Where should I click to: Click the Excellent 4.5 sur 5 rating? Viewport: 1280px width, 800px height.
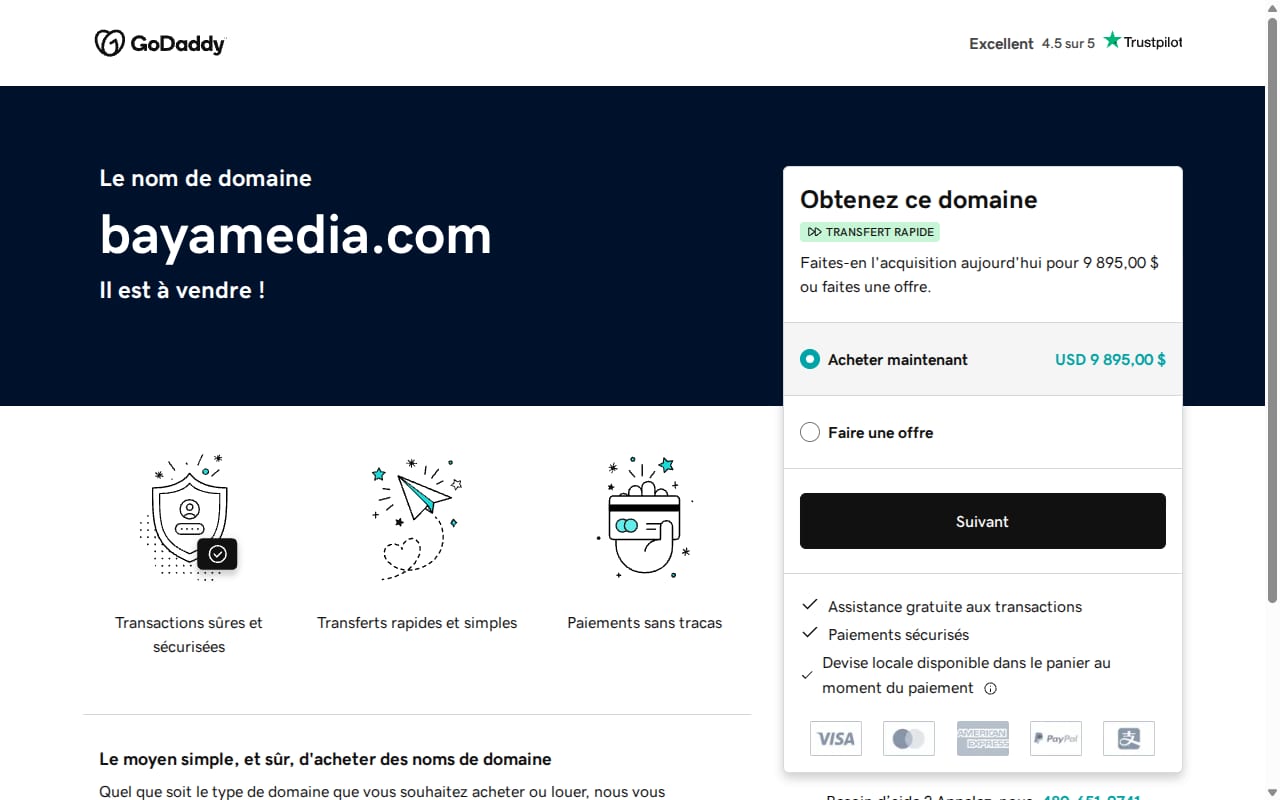pyautogui.click(x=1032, y=43)
